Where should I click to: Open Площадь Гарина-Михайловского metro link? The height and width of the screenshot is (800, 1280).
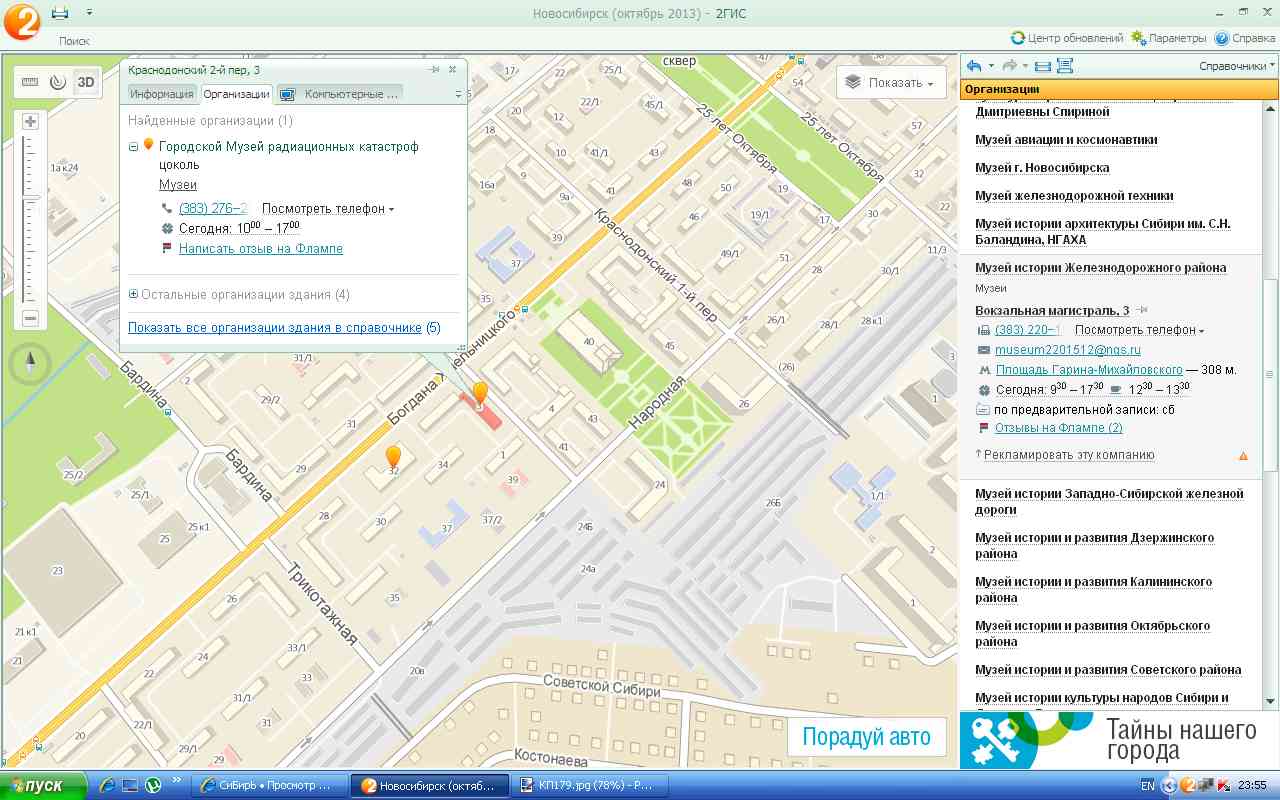(1089, 370)
